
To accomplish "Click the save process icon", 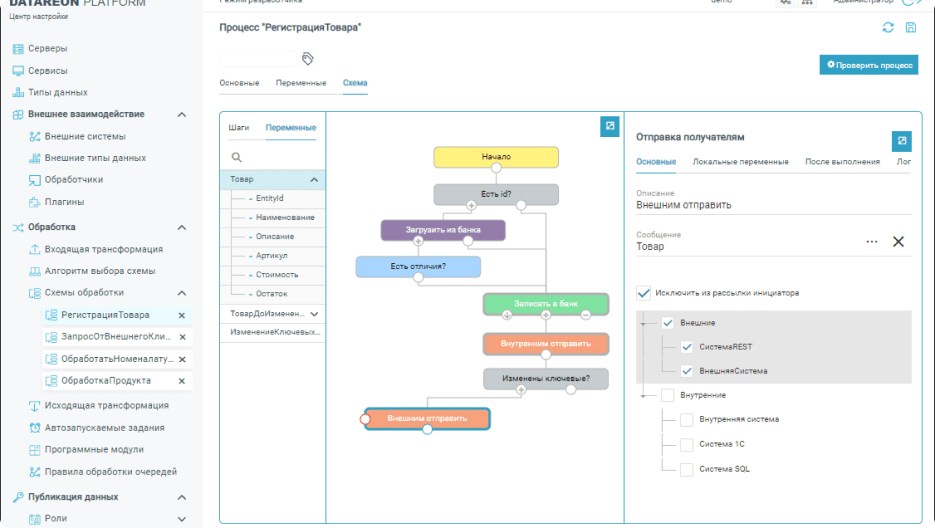I will tap(911, 27).
